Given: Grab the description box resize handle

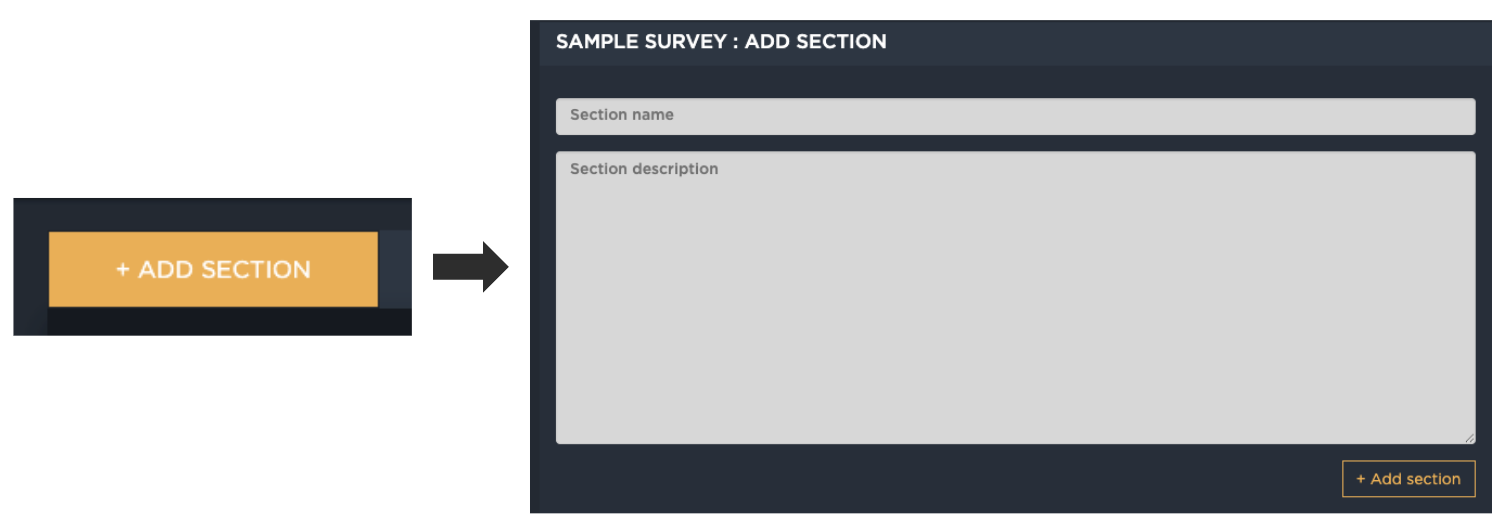Looking at the screenshot, I should [x=1469, y=438].
